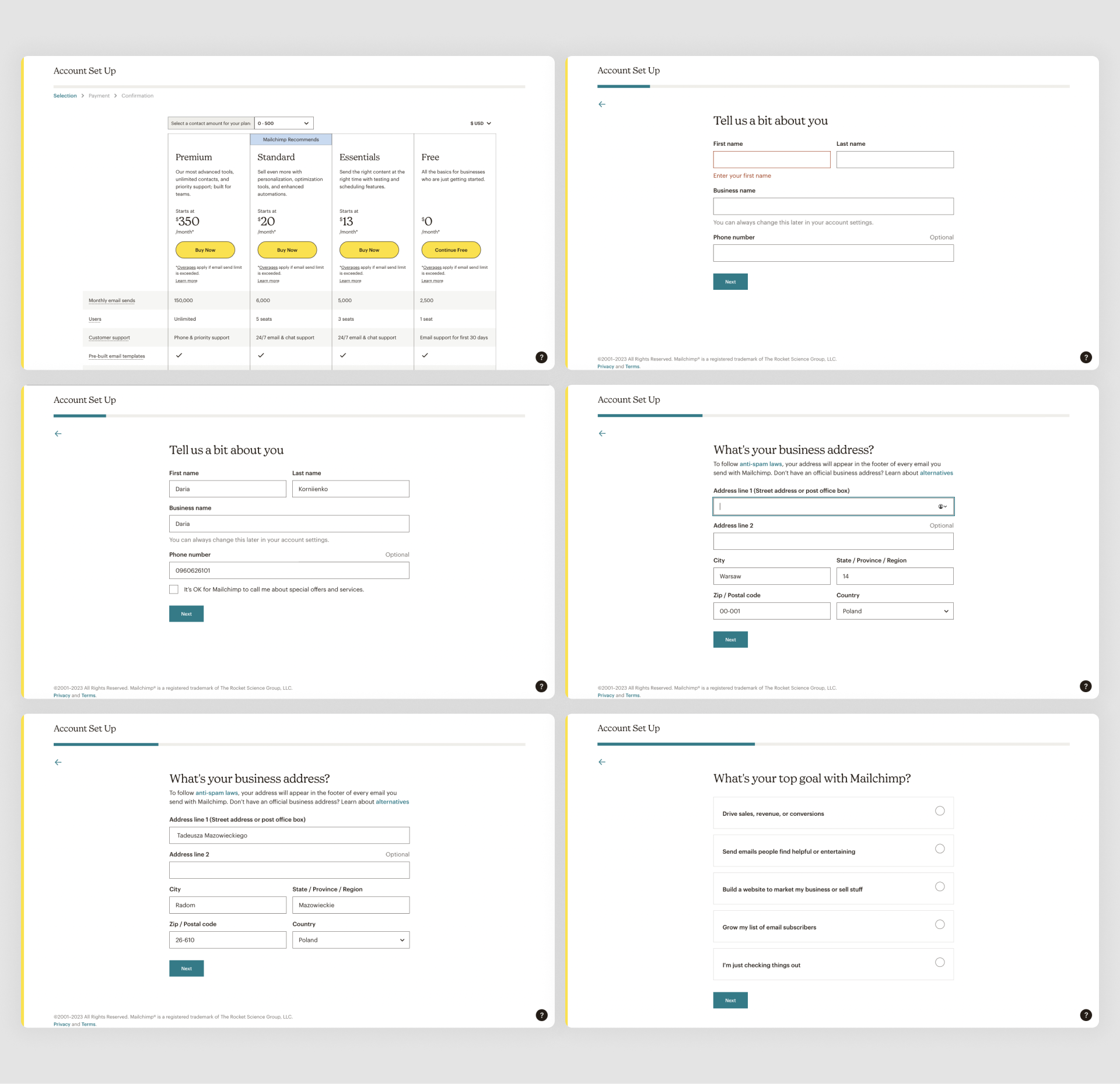Go back using arrow on the top goal panel

click(602, 762)
